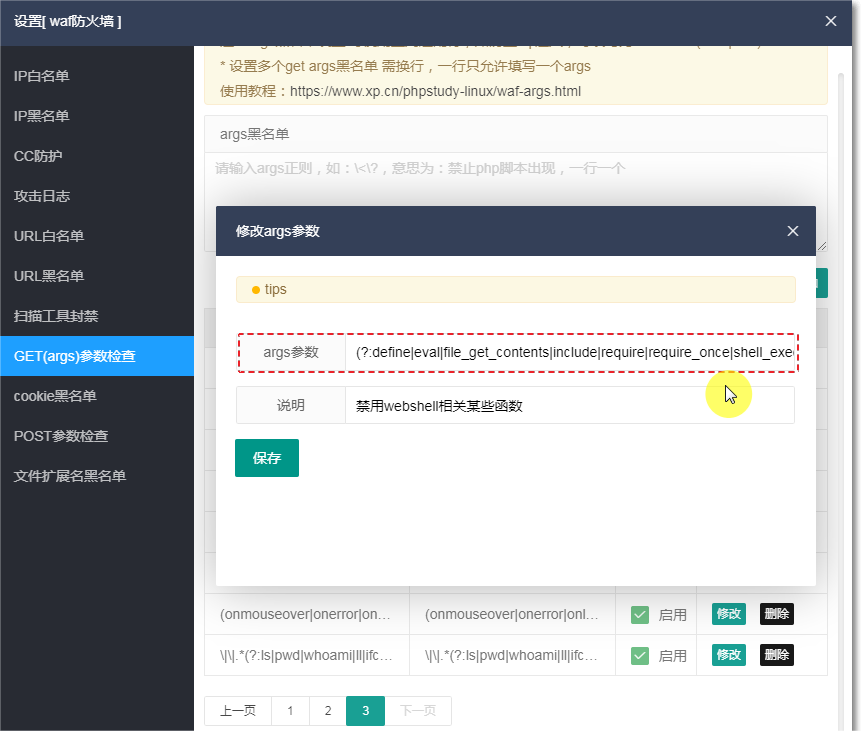Go to 扫描工具封禁 section
This screenshot has height=731, width=861.
pyautogui.click(x=97, y=316)
